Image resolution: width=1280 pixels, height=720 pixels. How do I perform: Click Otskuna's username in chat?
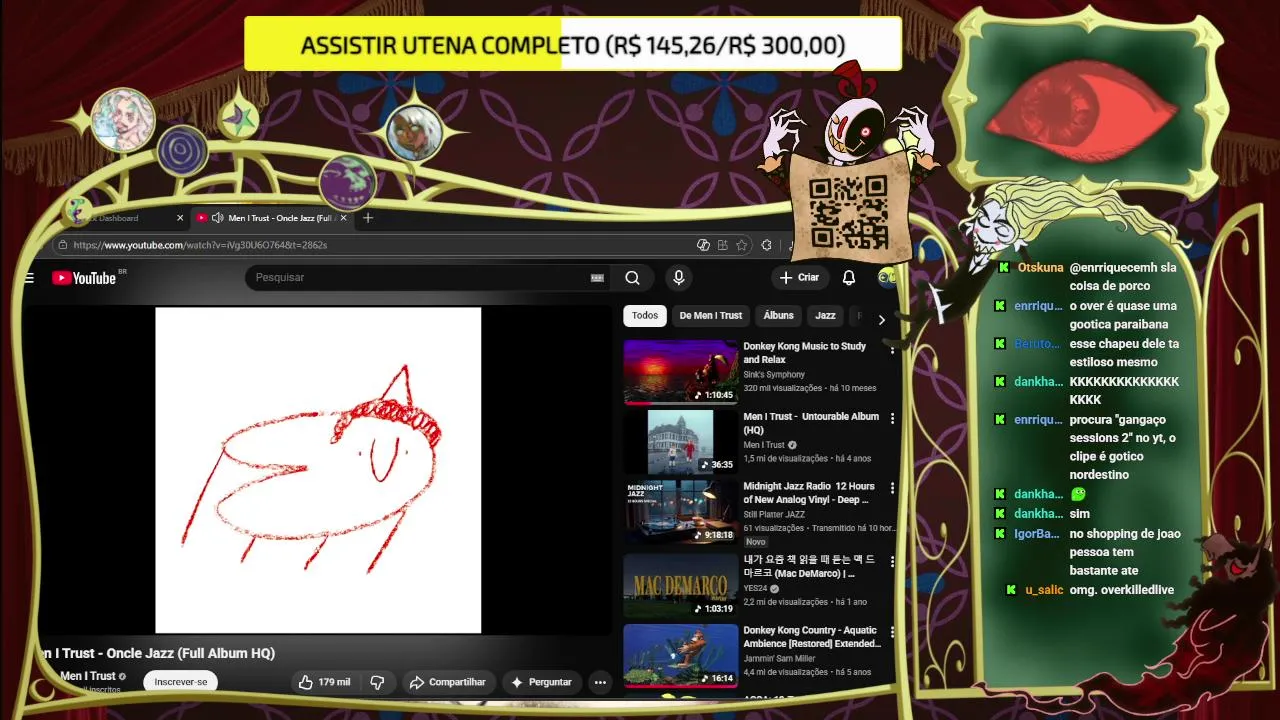click(x=1040, y=268)
